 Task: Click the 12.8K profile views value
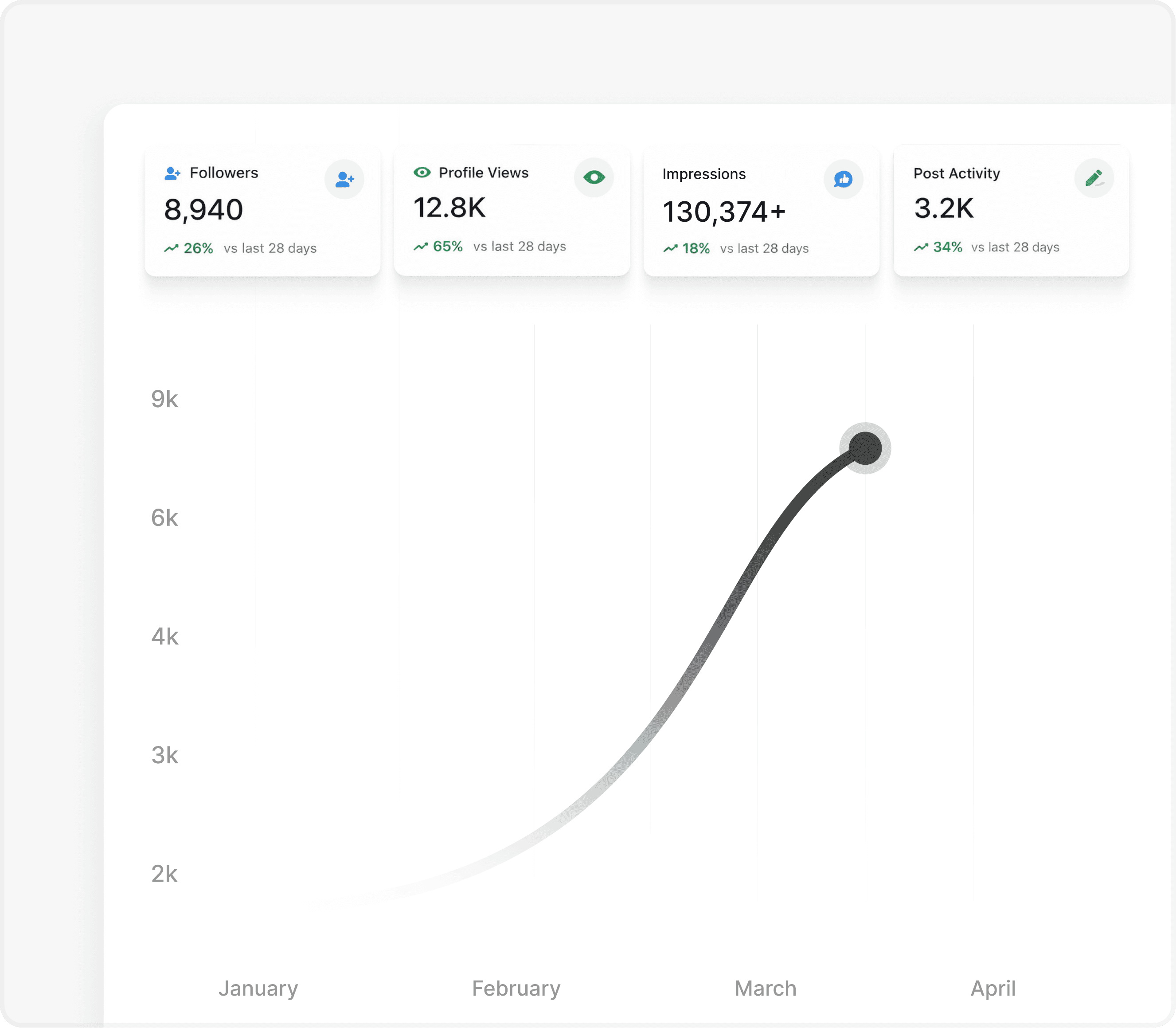(449, 208)
